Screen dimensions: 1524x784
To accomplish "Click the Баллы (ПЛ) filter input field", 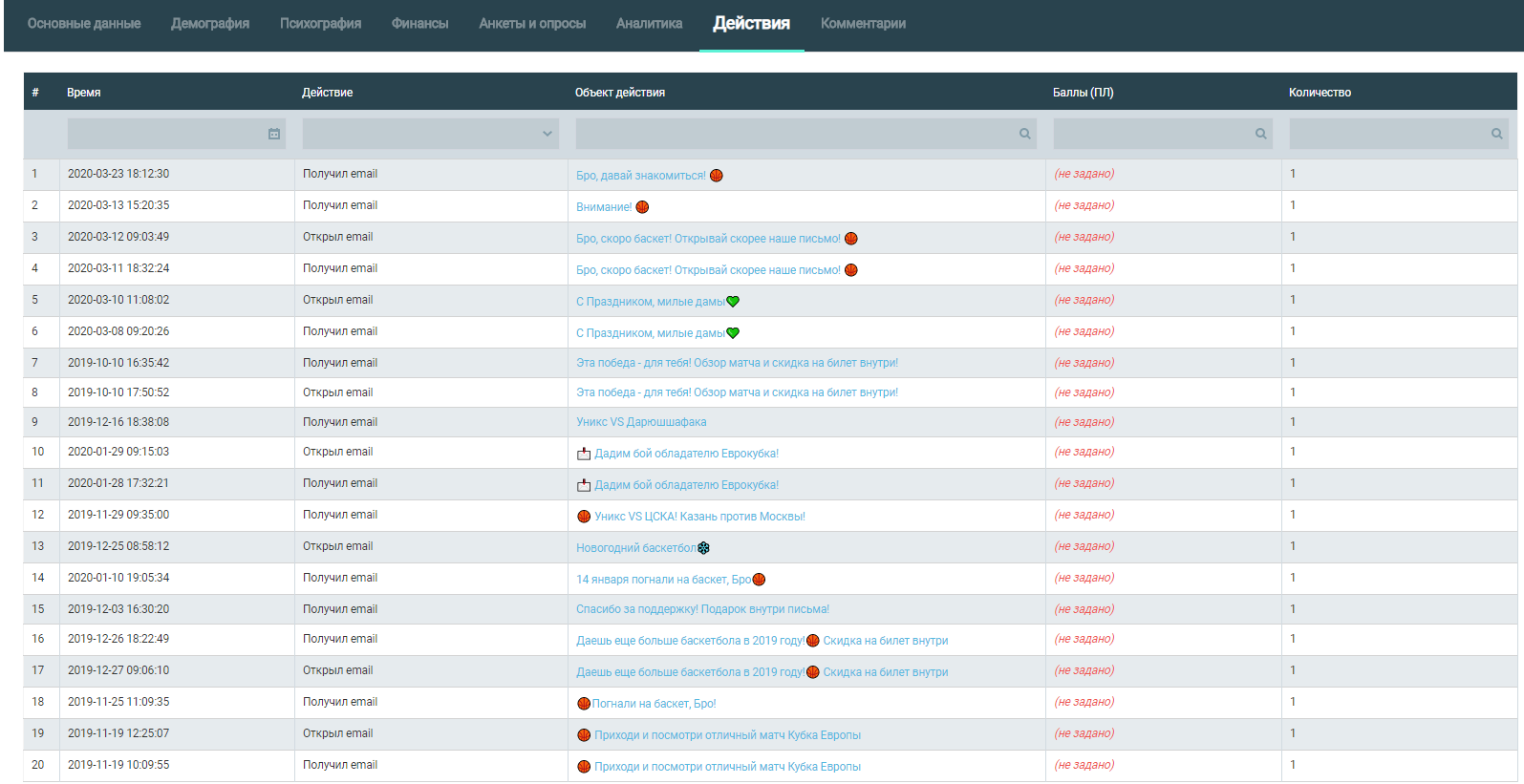I will 1151,134.
